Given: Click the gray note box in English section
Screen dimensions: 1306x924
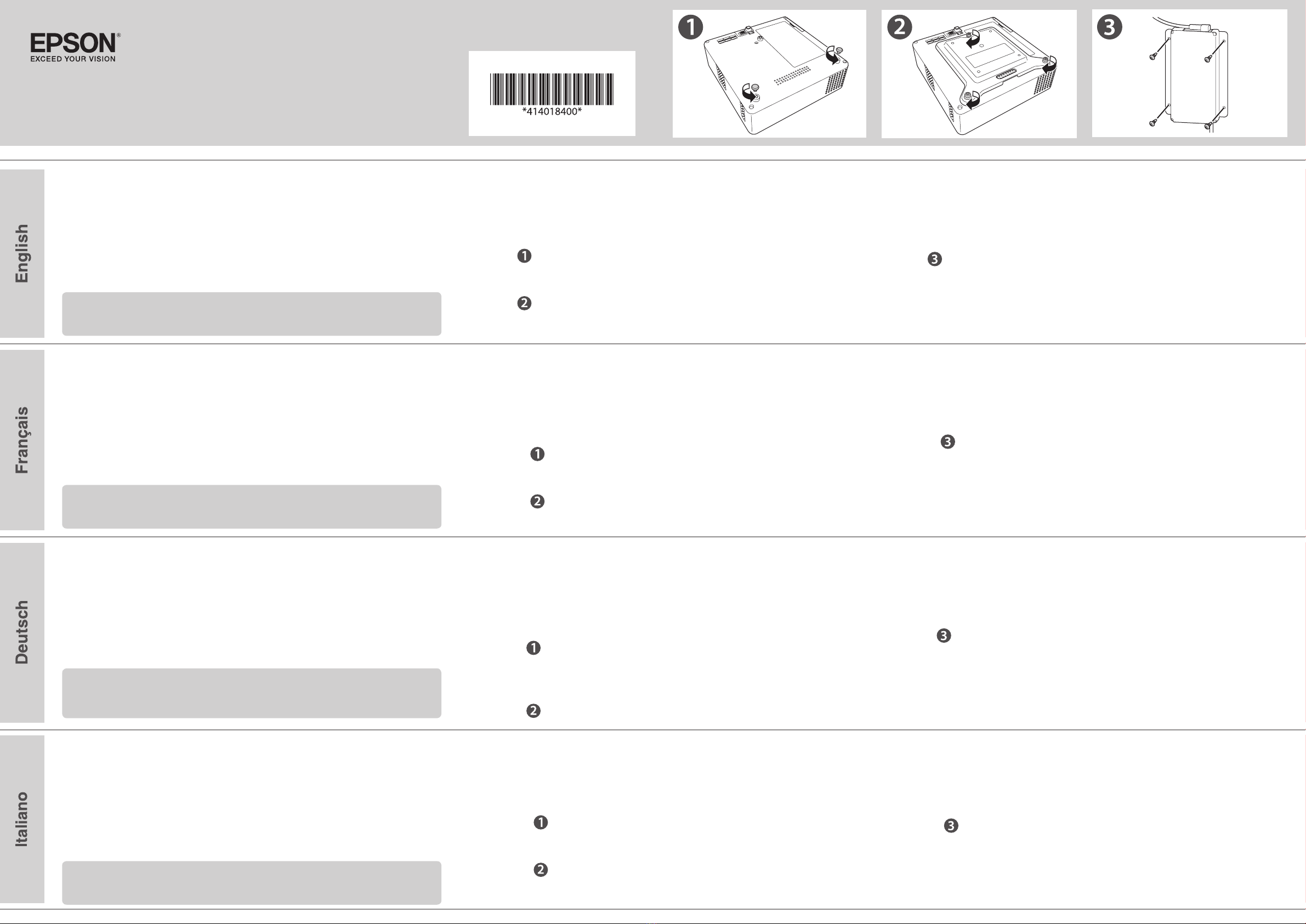Looking at the screenshot, I should [x=252, y=314].
